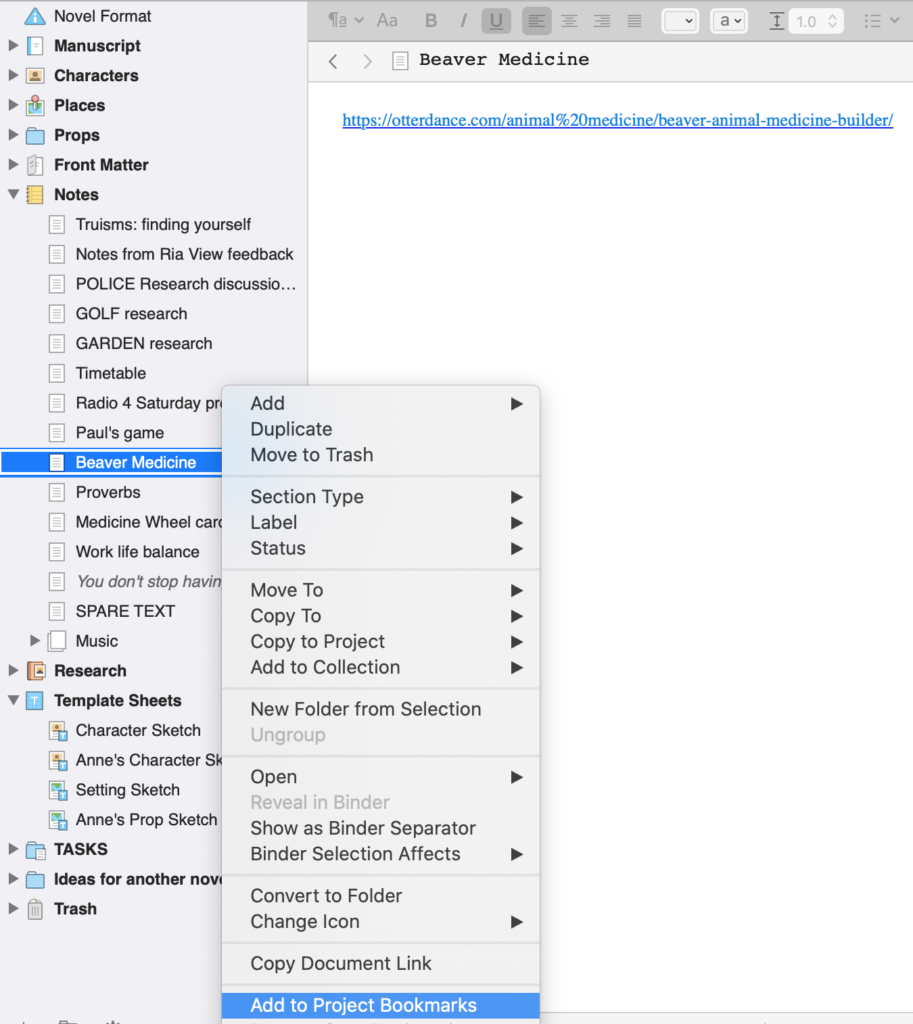The height and width of the screenshot is (1024, 913).
Task: Expand the Music folder in the binder
Action: 34,640
